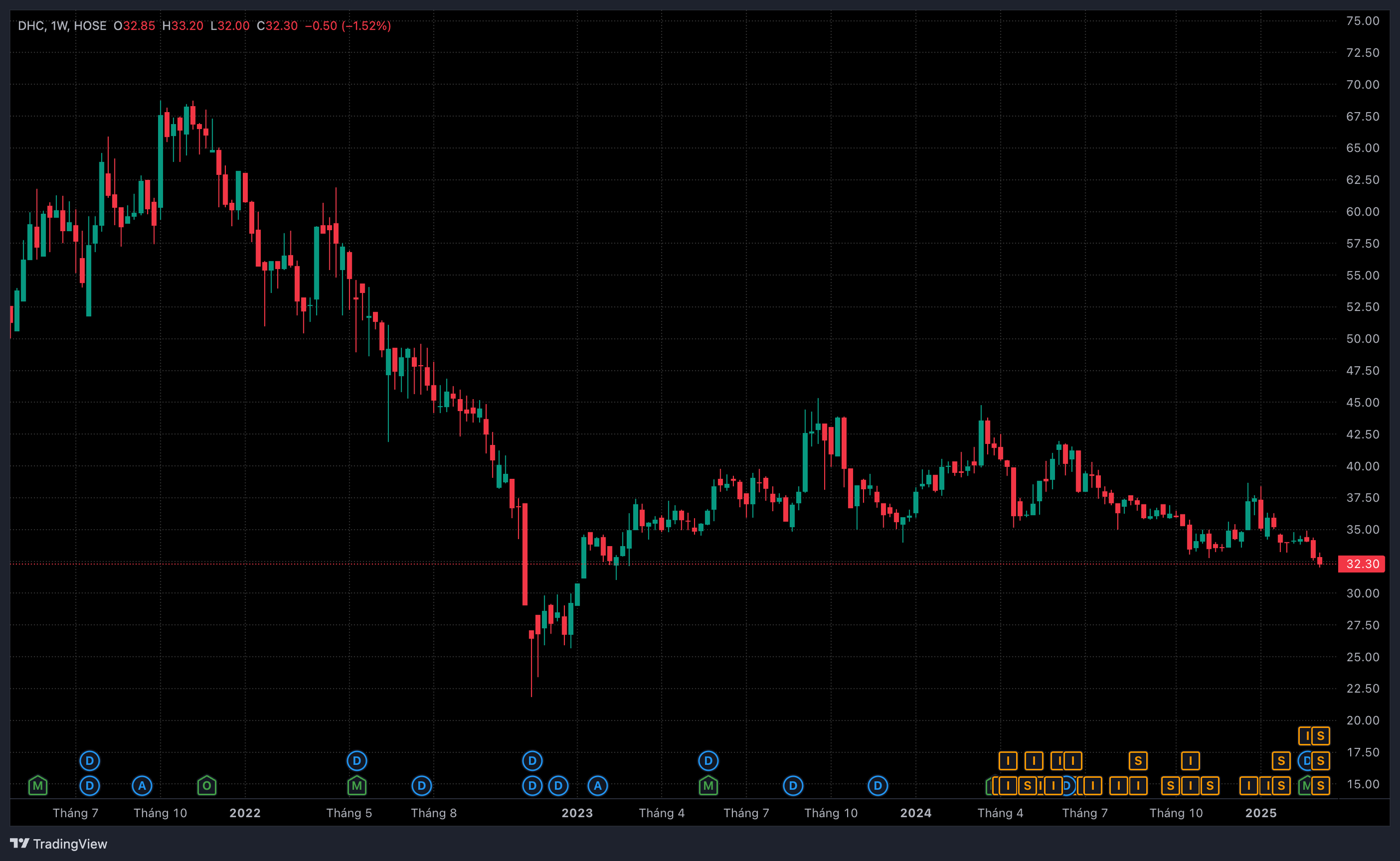Click the green O marker before 2022
This screenshot has width=1400, height=861.
coord(207,786)
